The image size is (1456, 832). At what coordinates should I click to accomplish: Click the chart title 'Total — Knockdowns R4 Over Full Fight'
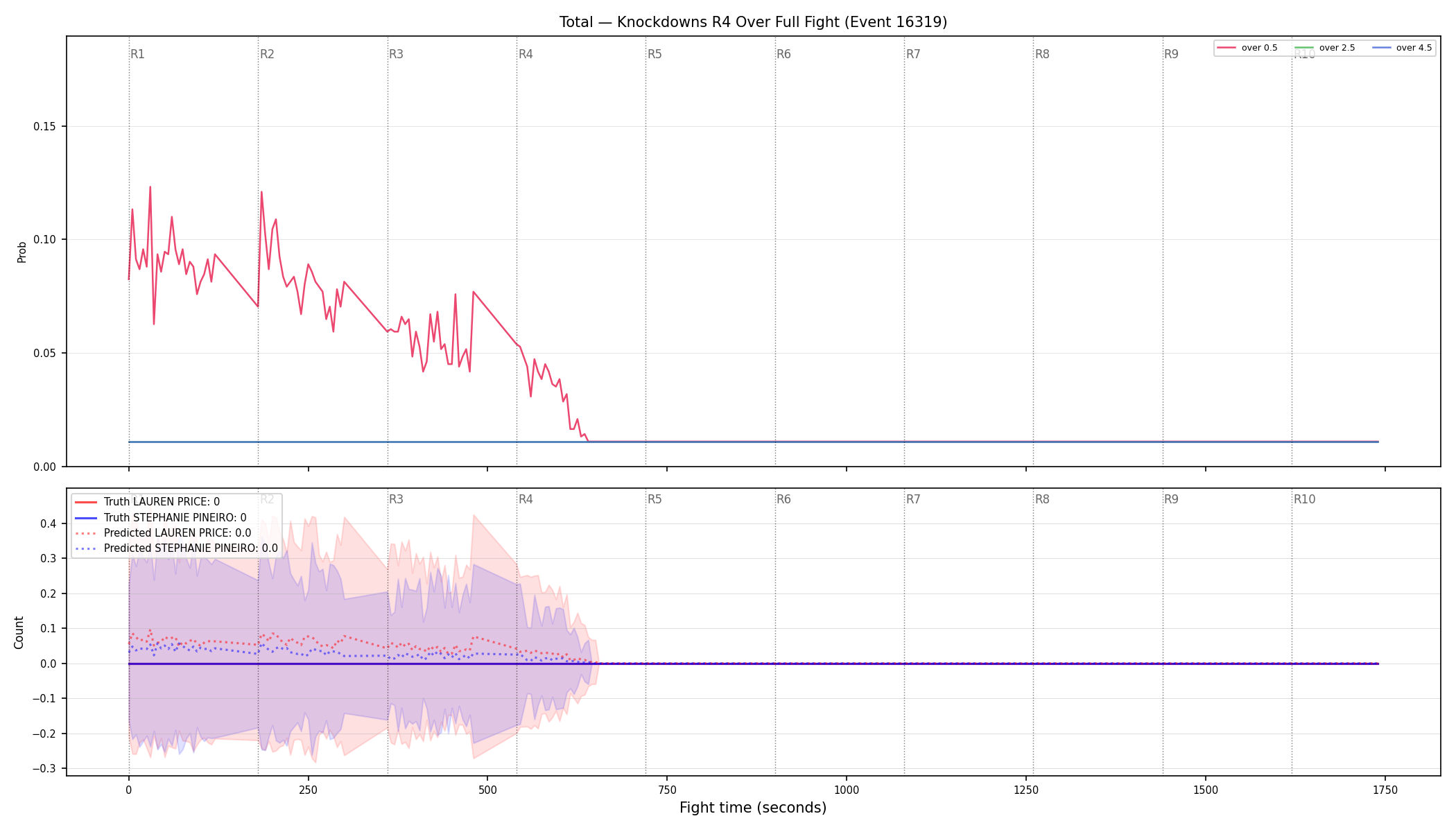(x=752, y=22)
